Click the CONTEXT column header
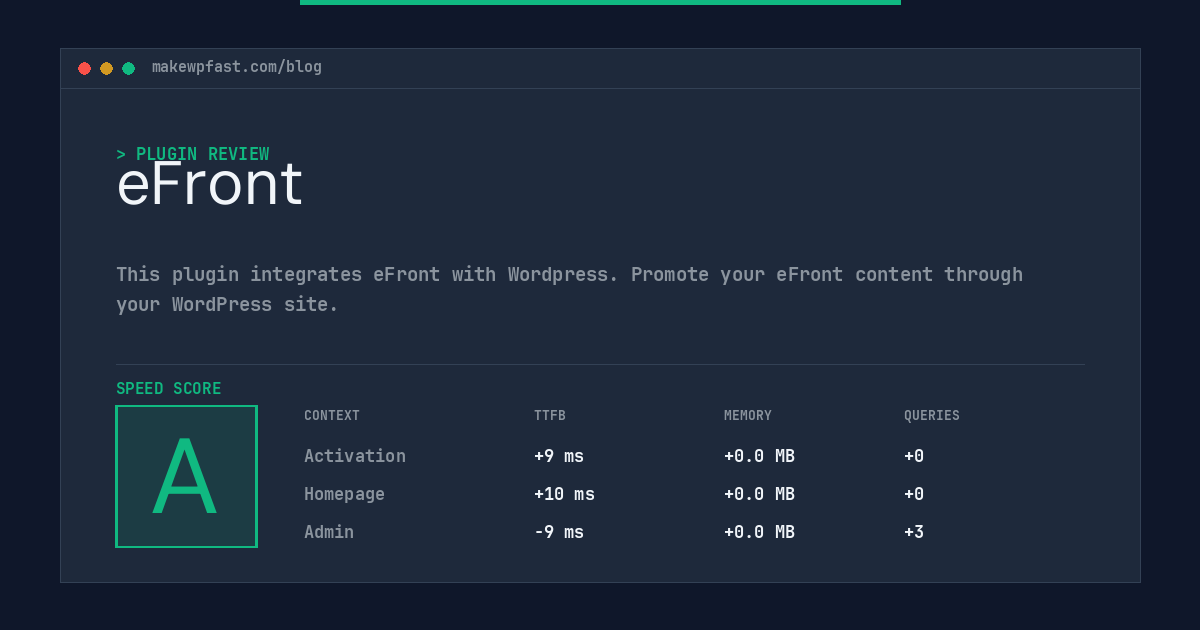Screen dimensions: 1200x630 point(332,416)
